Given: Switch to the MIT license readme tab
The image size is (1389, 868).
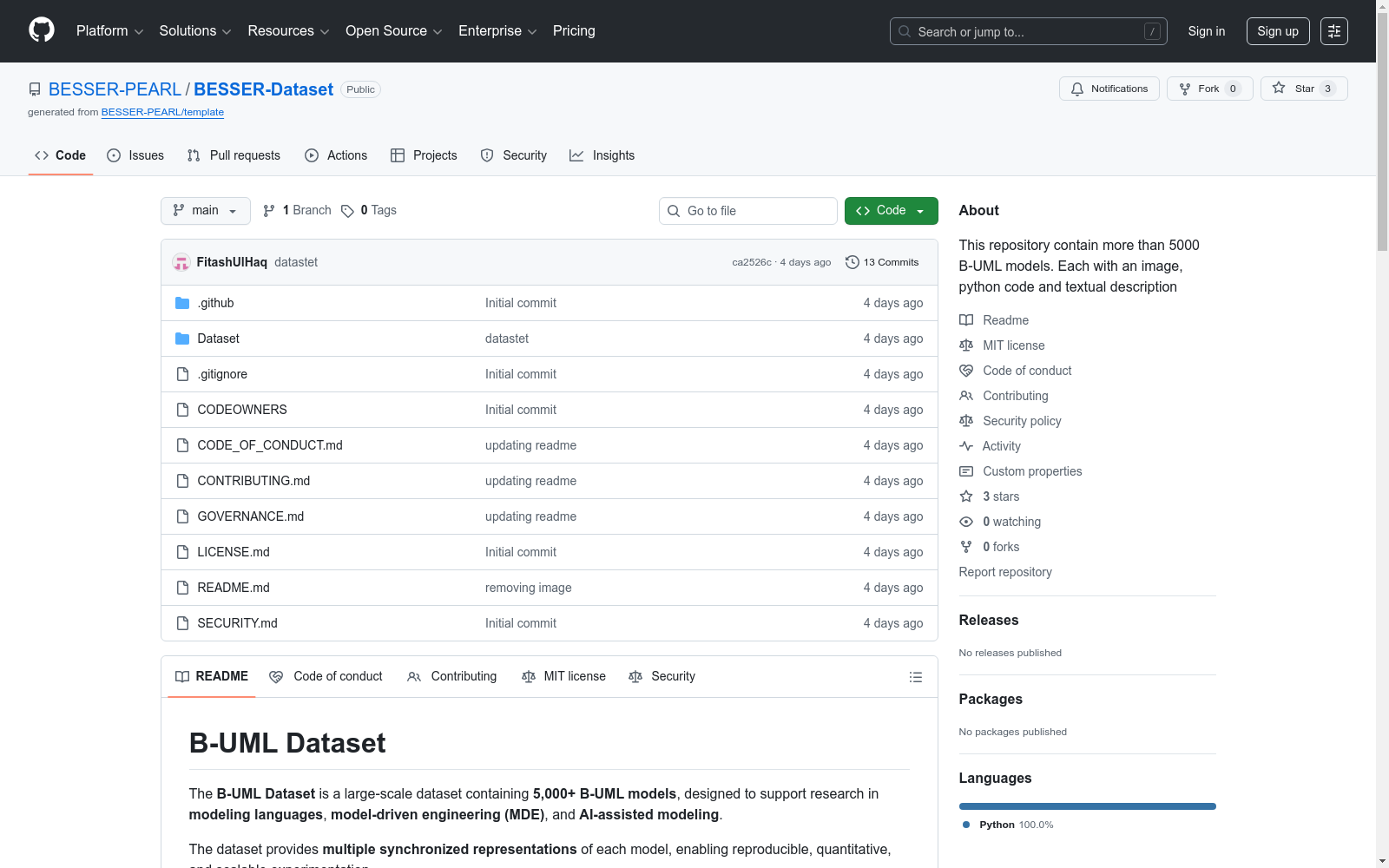Looking at the screenshot, I should click(x=563, y=677).
